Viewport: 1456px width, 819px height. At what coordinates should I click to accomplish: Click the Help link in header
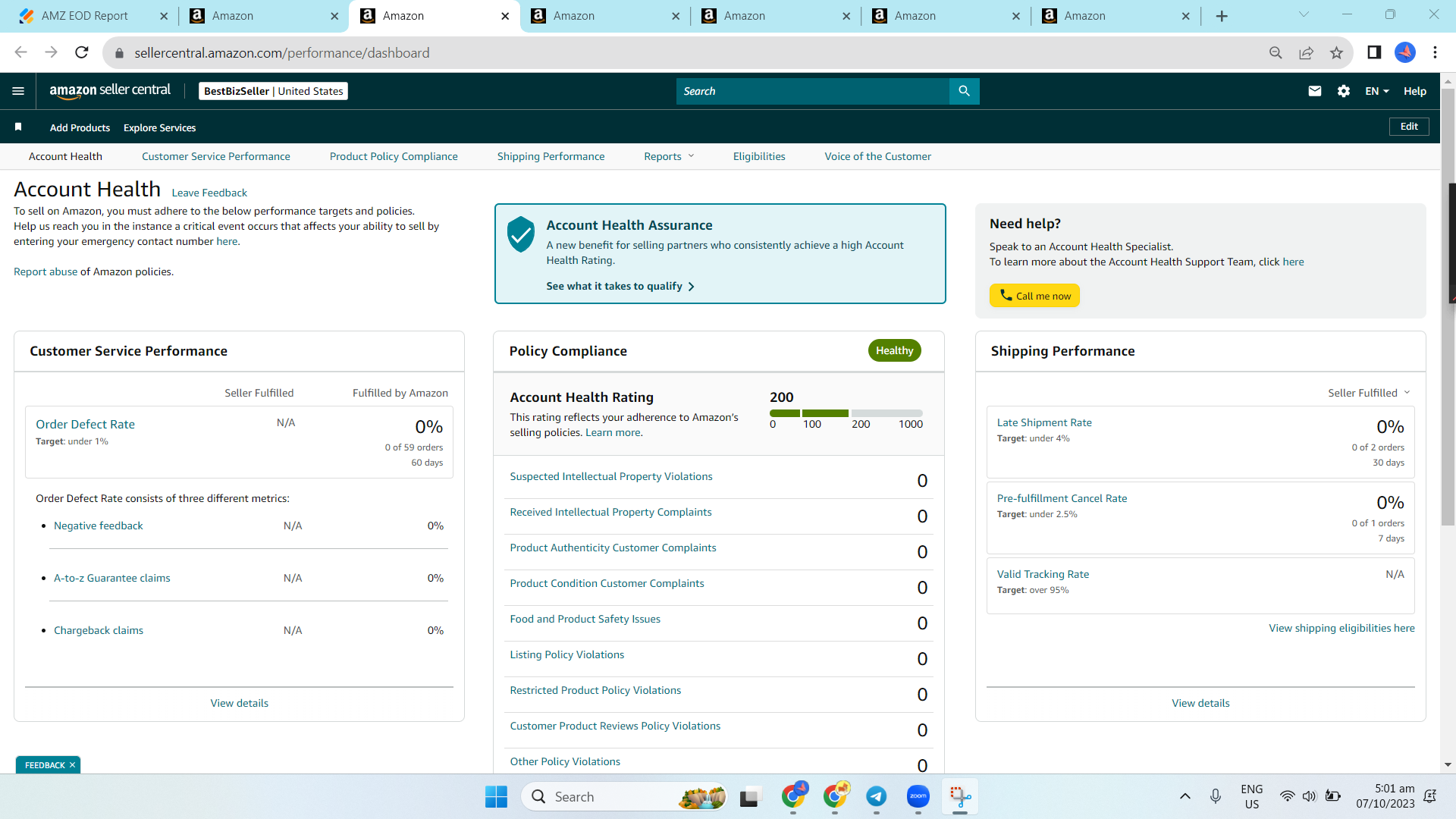click(1415, 91)
